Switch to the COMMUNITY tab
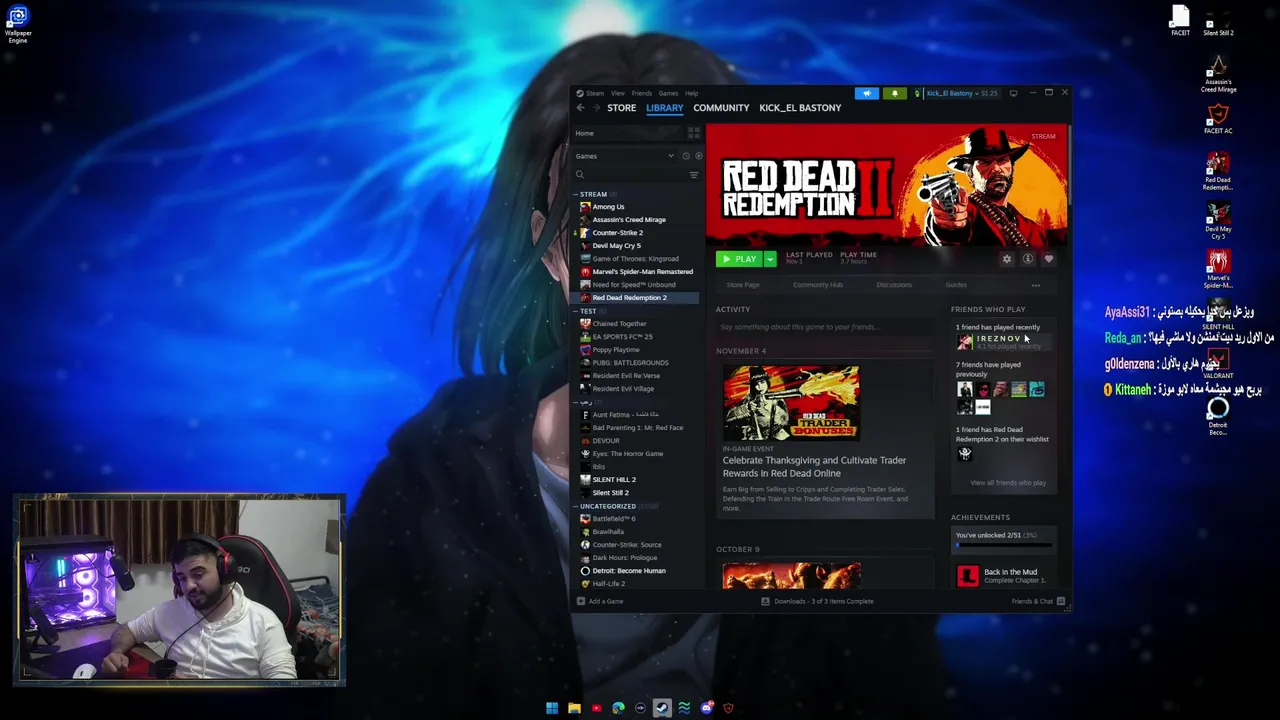The width and height of the screenshot is (1280, 720). point(721,108)
